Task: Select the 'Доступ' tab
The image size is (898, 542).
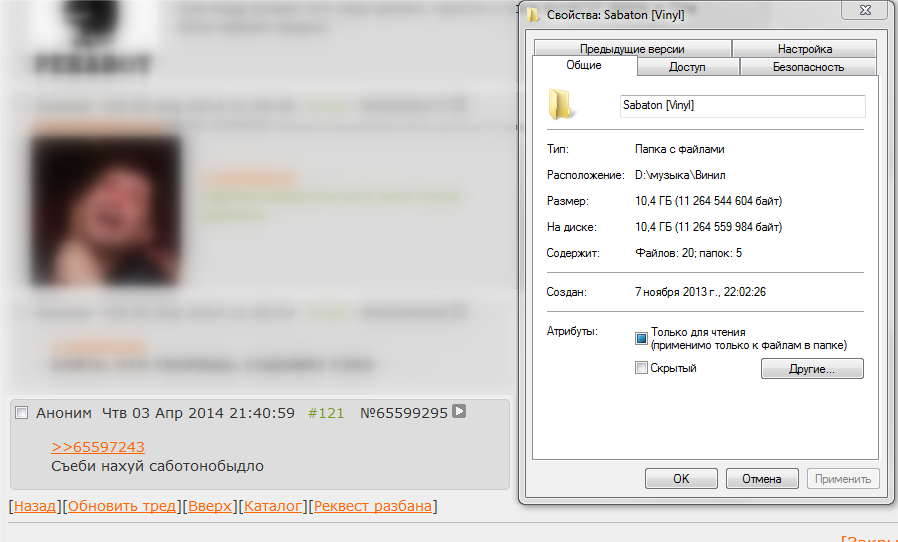Action: [x=687, y=66]
